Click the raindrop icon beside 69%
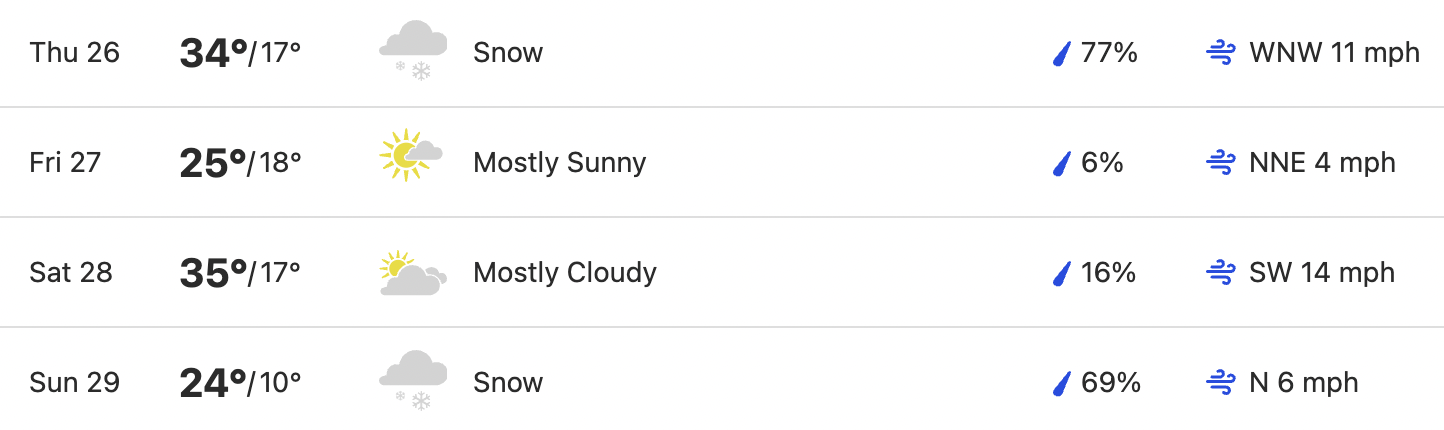 click(1062, 383)
